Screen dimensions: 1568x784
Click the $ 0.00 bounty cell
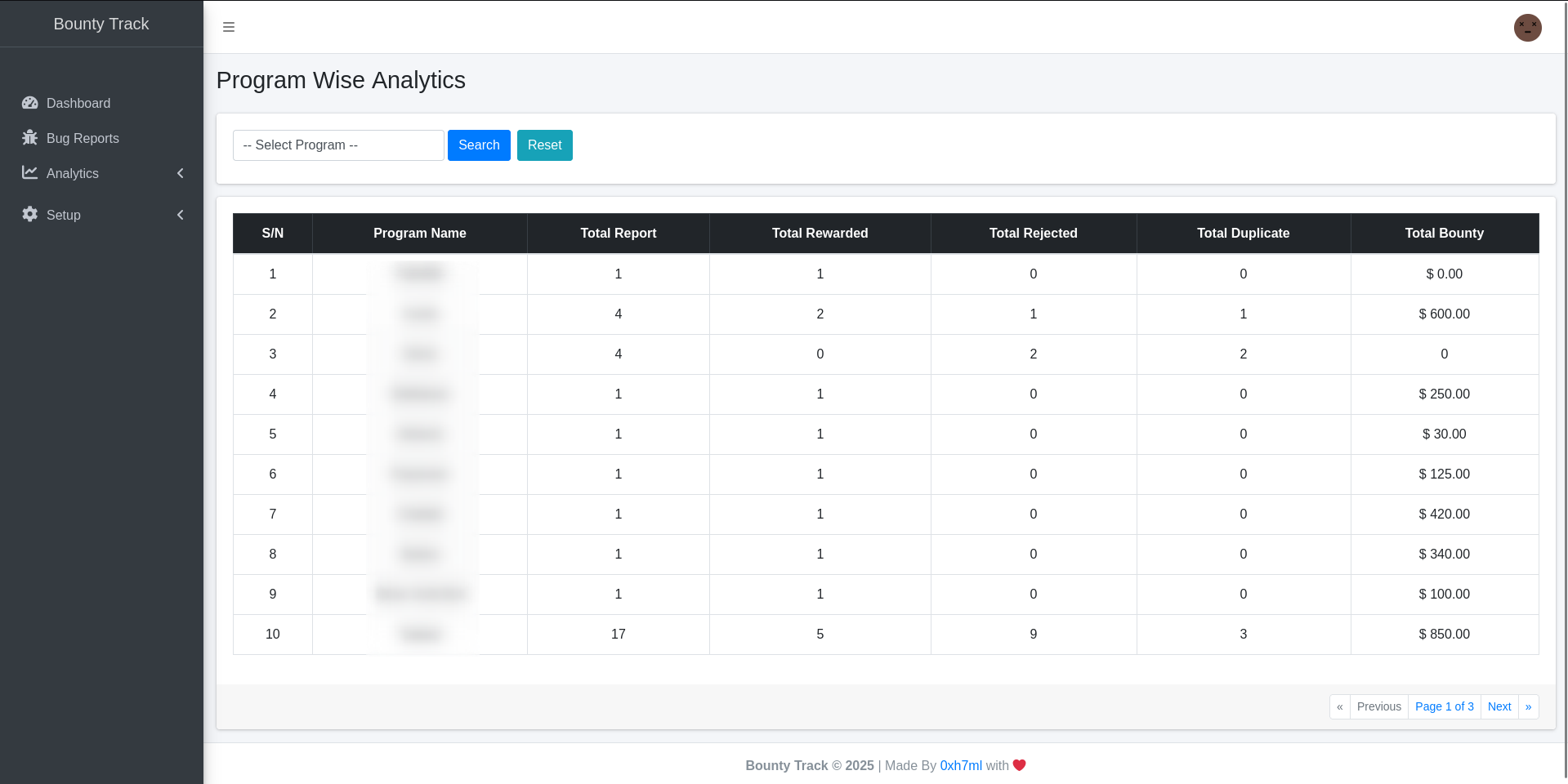pos(1445,274)
